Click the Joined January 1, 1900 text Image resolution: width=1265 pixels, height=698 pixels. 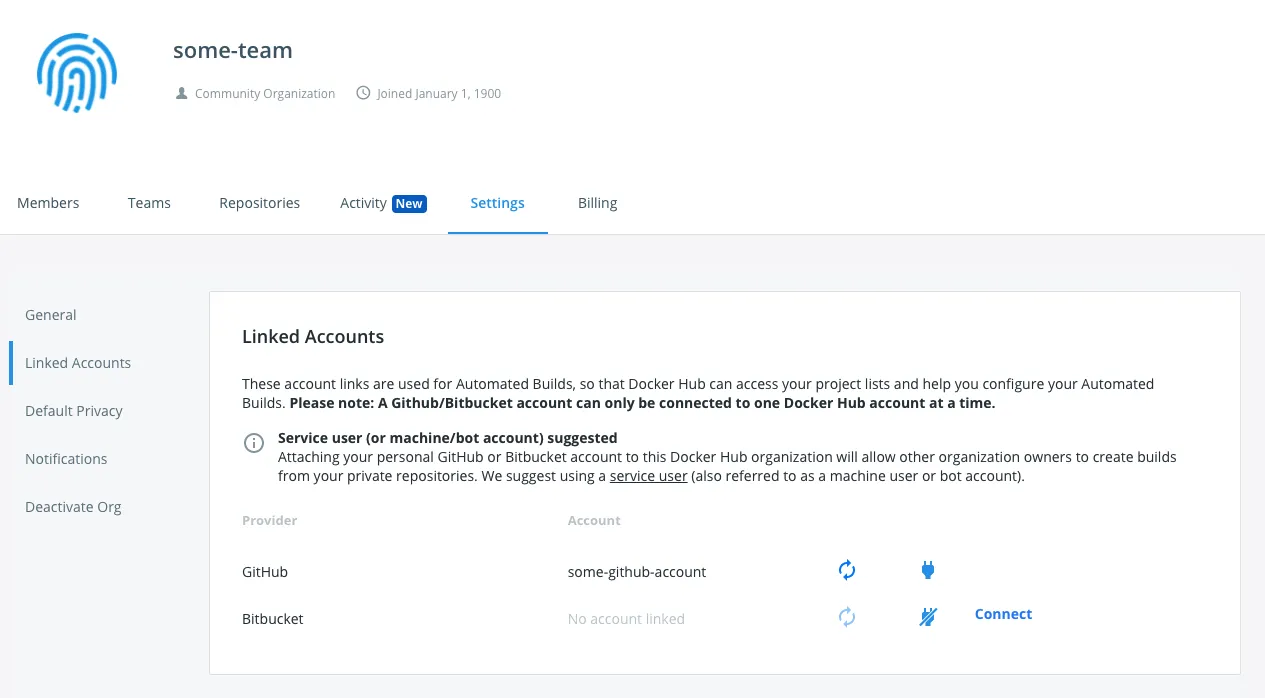click(x=439, y=93)
